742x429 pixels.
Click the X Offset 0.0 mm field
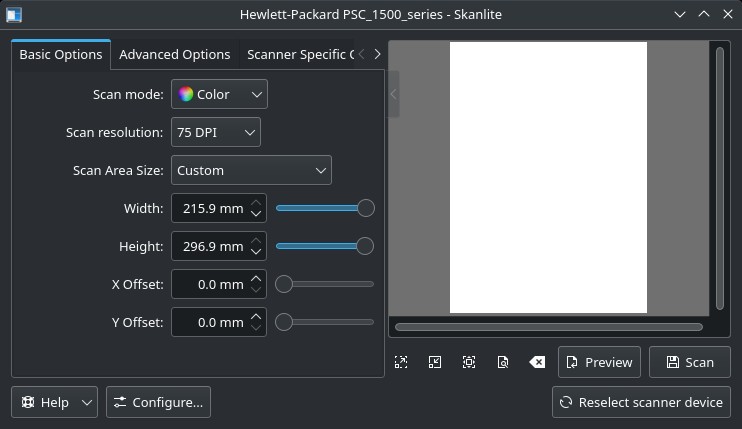211,284
